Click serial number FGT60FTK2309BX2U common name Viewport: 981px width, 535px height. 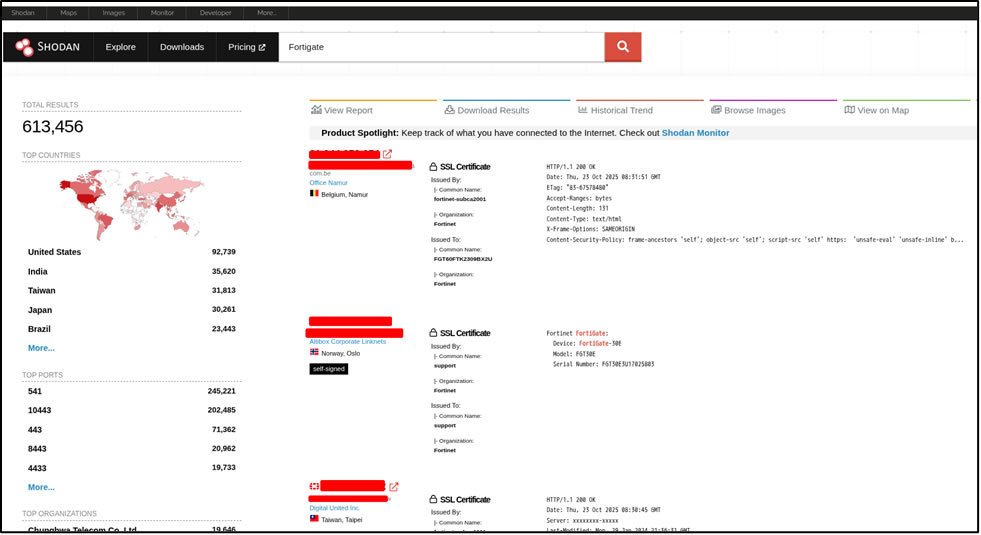(463, 258)
